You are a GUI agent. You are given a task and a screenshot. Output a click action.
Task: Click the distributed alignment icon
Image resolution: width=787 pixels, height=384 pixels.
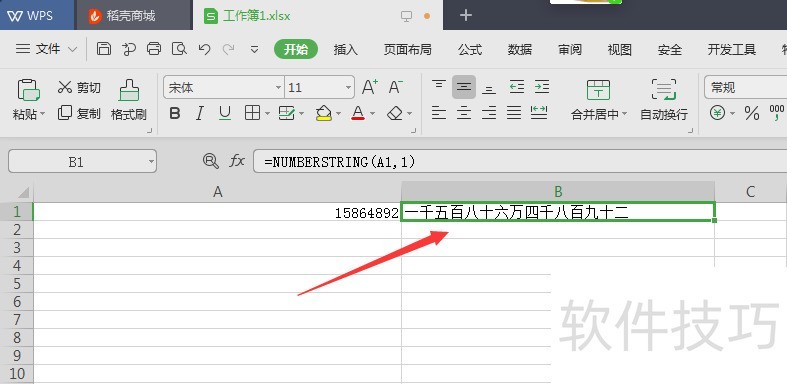(x=539, y=113)
